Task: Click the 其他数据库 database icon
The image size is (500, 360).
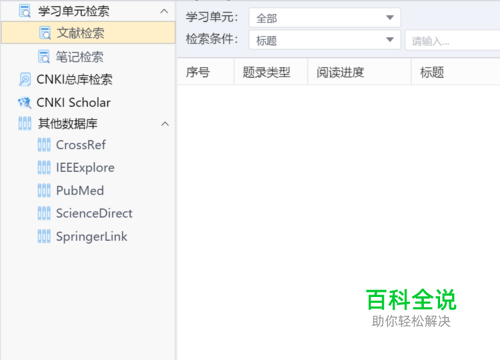Action: pos(25,123)
